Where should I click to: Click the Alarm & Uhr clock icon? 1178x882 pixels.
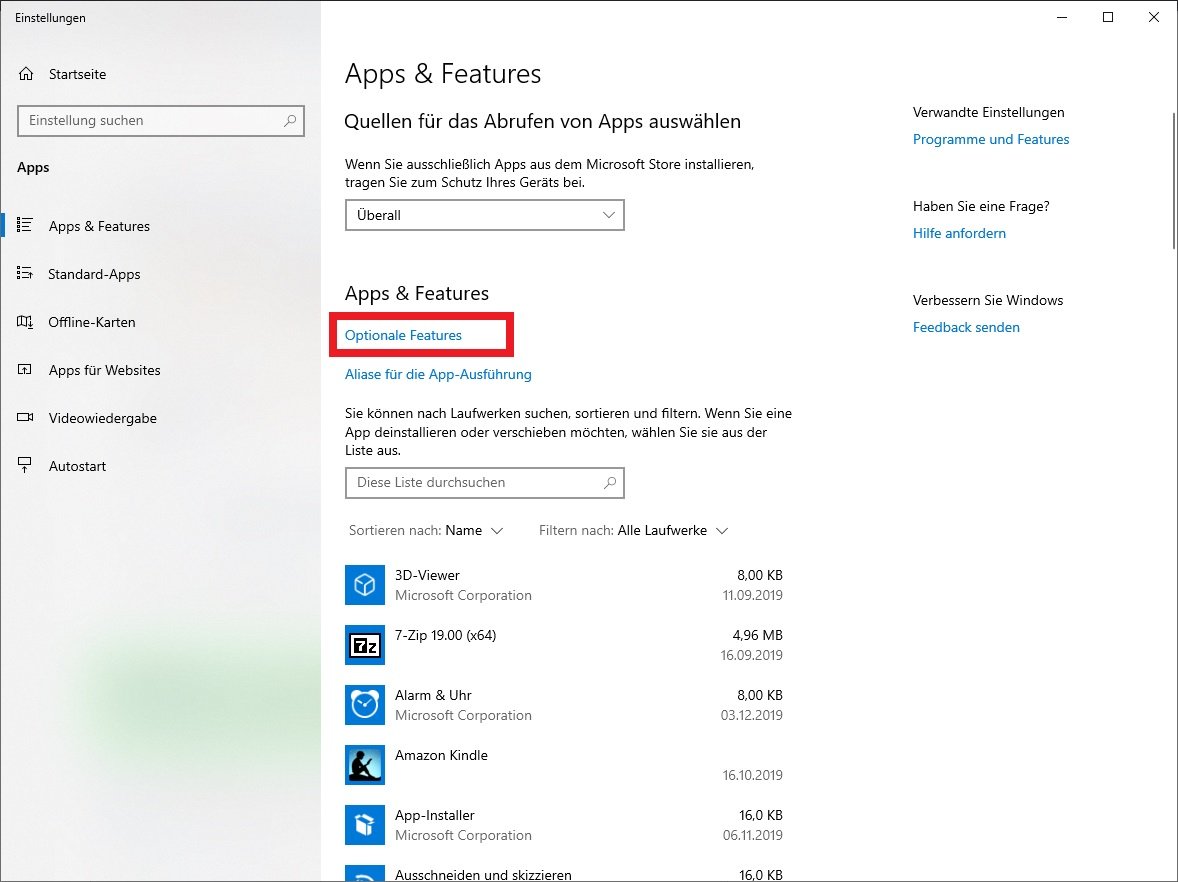[365, 705]
